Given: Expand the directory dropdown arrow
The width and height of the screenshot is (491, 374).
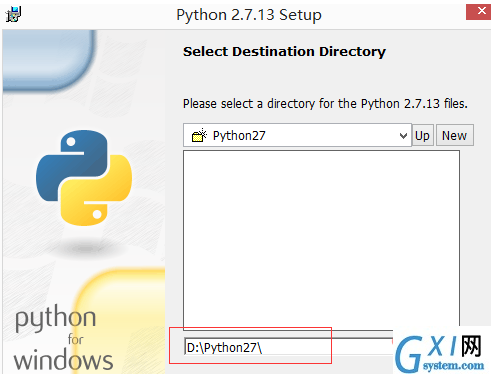Looking at the screenshot, I should tap(403, 136).
